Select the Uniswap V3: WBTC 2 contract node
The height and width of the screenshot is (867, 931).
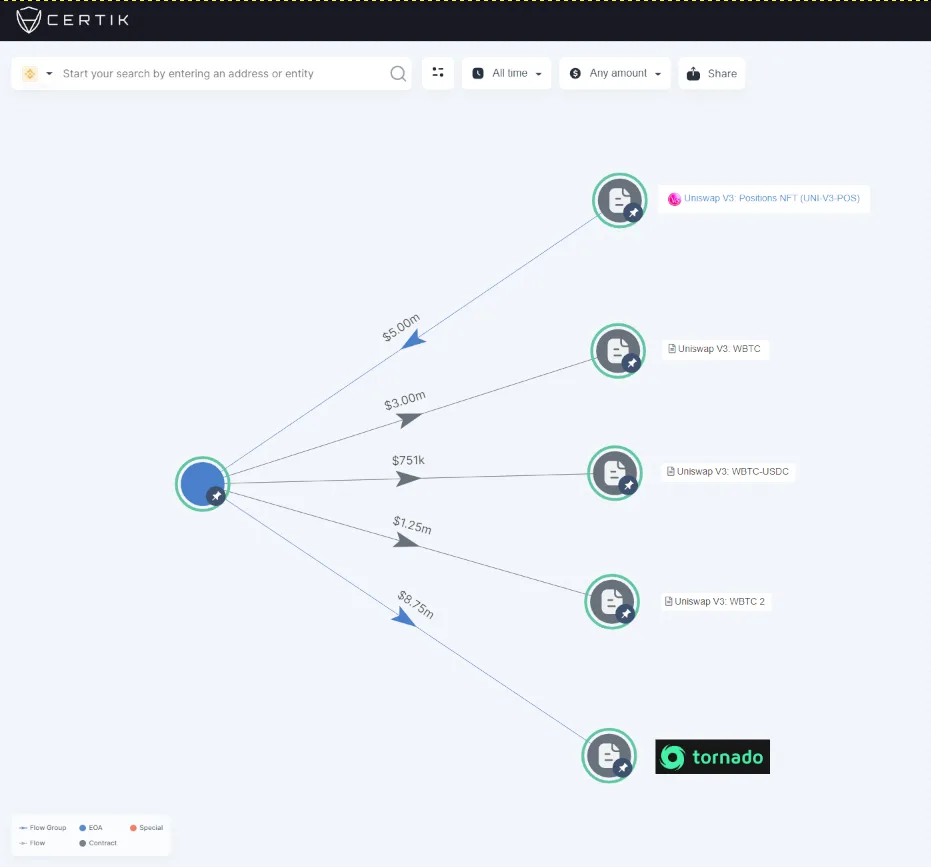(612, 602)
